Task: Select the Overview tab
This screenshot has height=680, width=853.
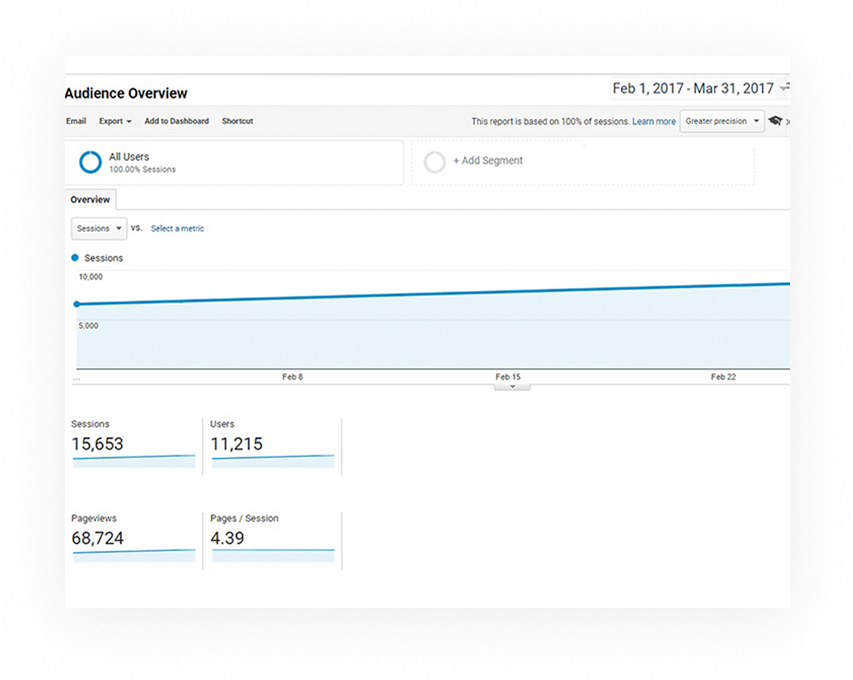Action: click(x=90, y=200)
